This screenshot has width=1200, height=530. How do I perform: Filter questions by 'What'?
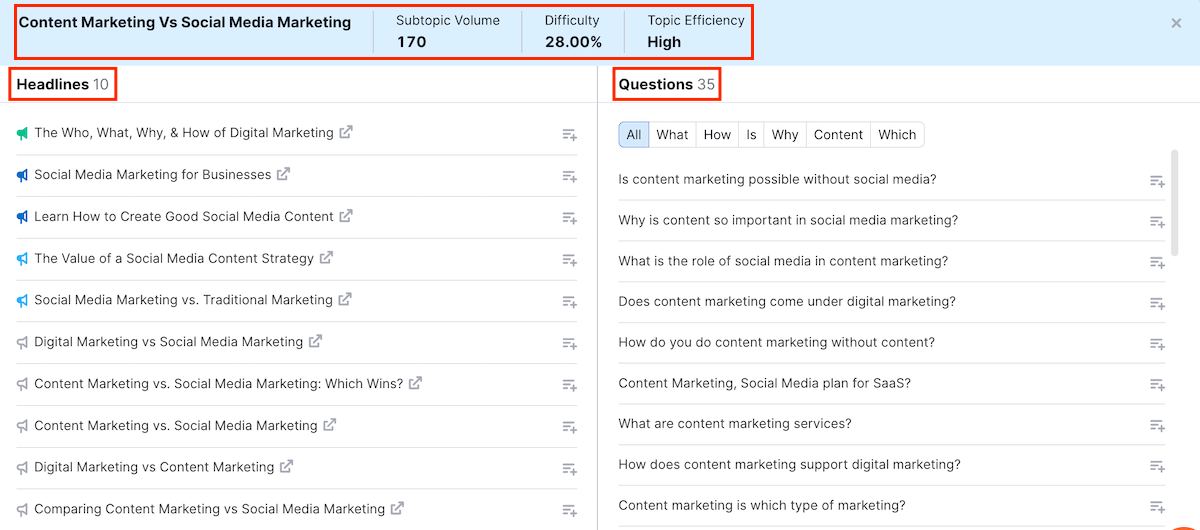[x=672, y=135]
